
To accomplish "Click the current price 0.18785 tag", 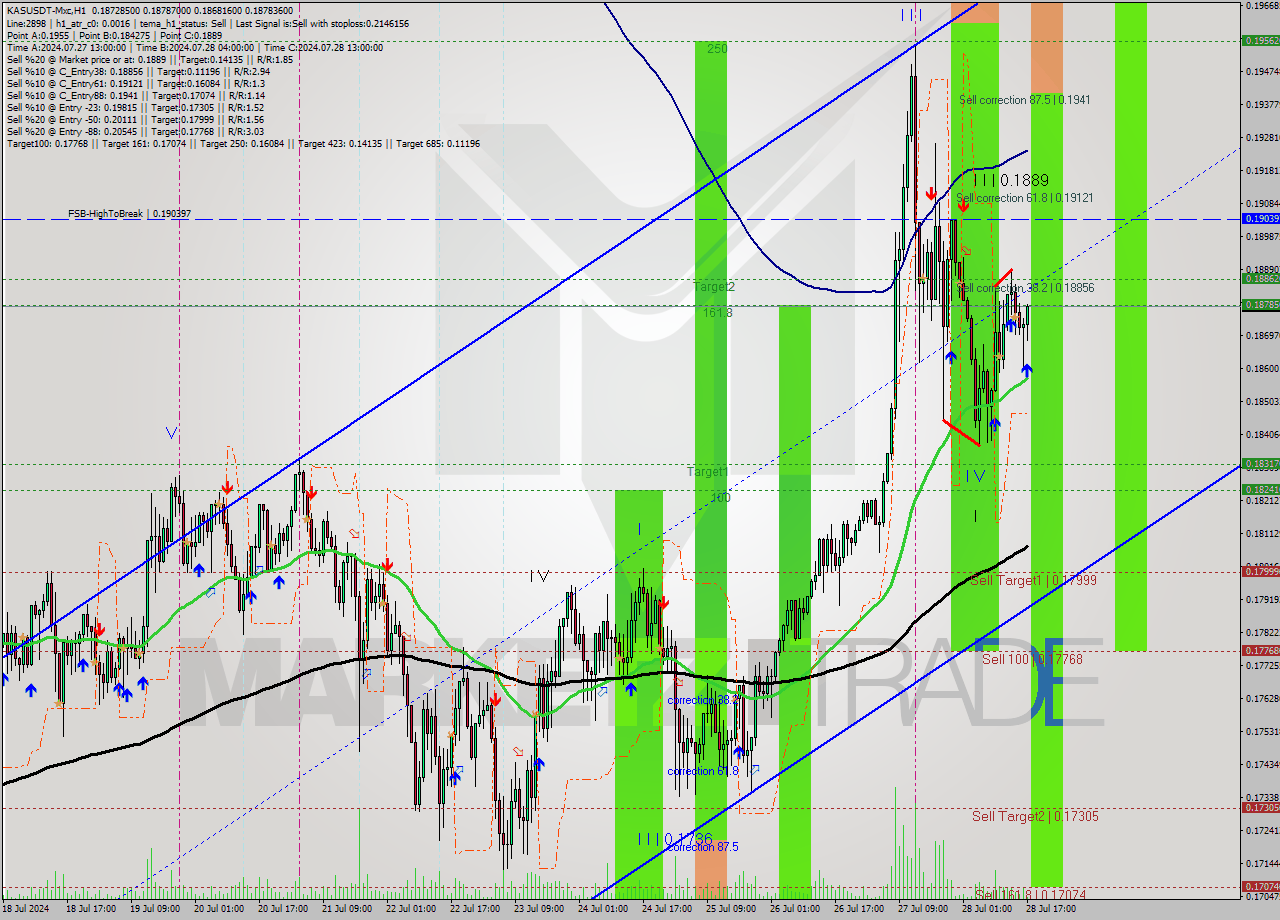I will coord(1260,305).
